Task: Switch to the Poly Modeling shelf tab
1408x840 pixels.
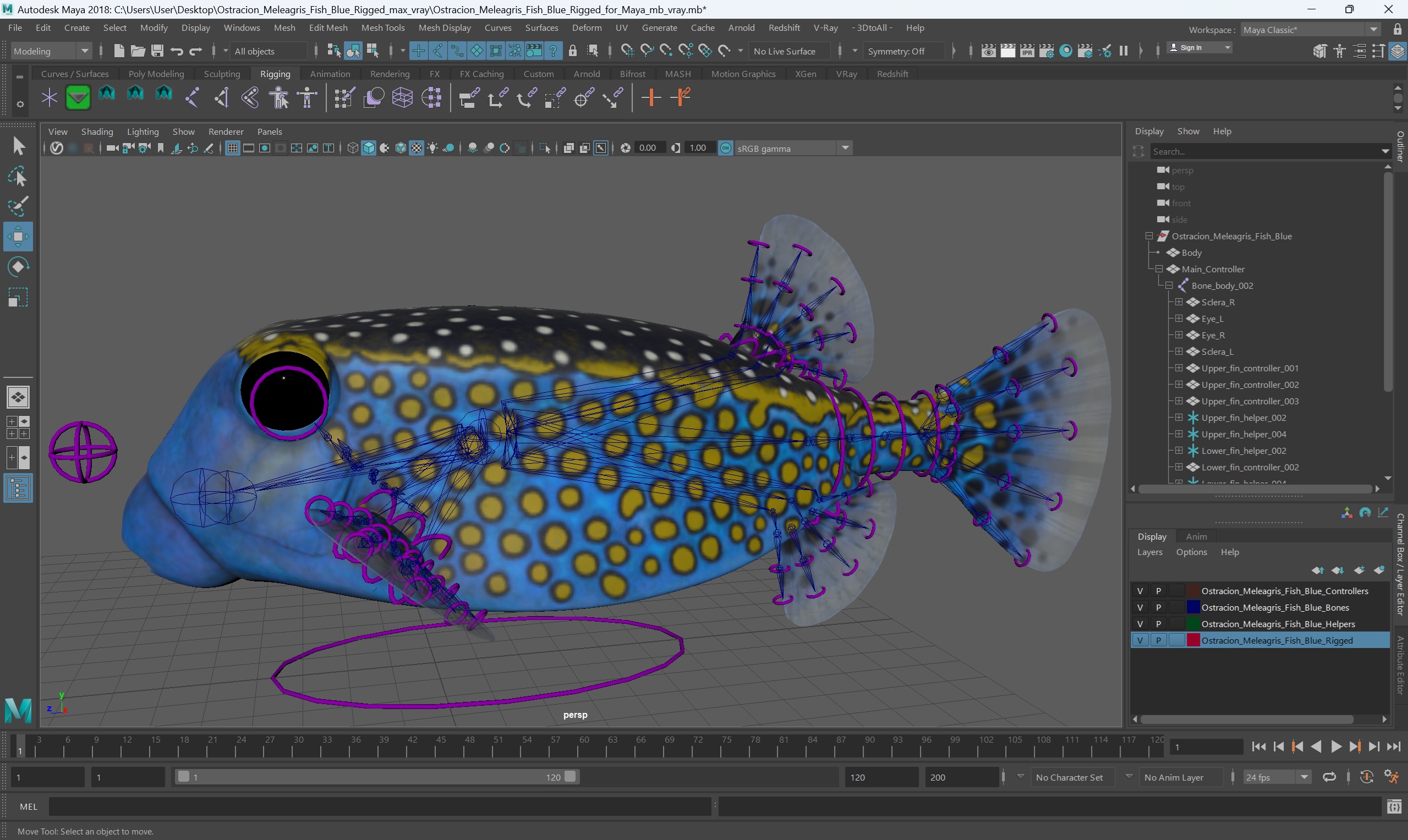Action: (x=156, y=74)
